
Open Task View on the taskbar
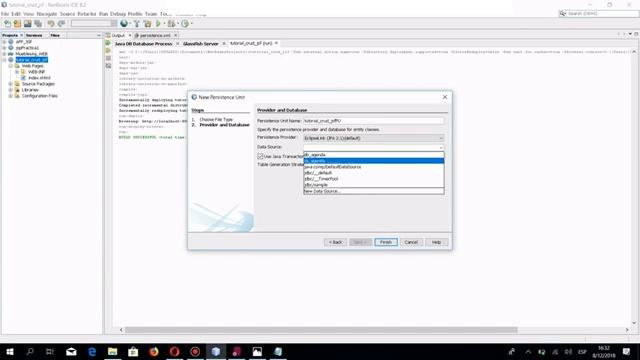[x=50, y=351]
